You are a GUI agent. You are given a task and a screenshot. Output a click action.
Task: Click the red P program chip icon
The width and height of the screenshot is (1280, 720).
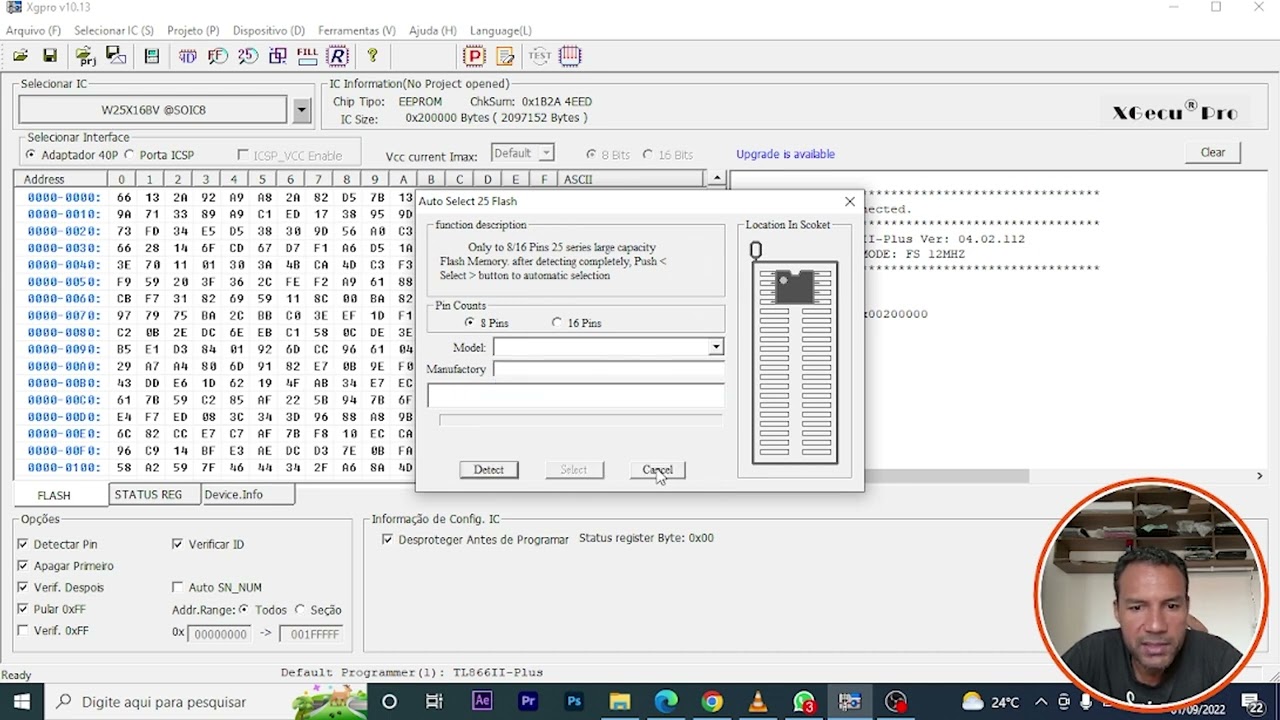475,56
